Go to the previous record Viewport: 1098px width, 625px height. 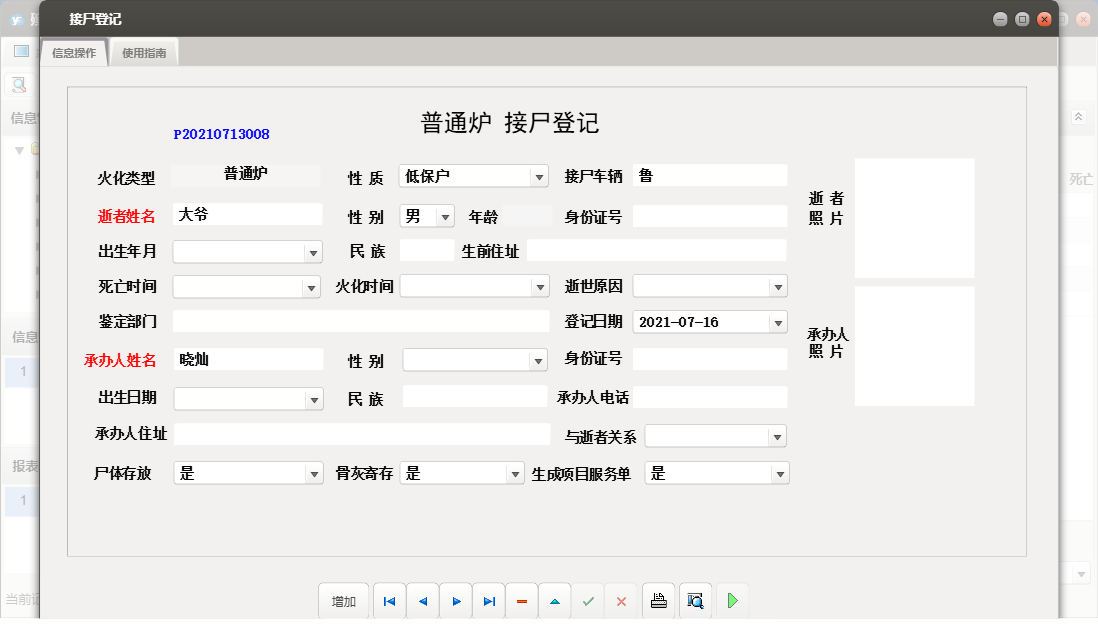422,600
